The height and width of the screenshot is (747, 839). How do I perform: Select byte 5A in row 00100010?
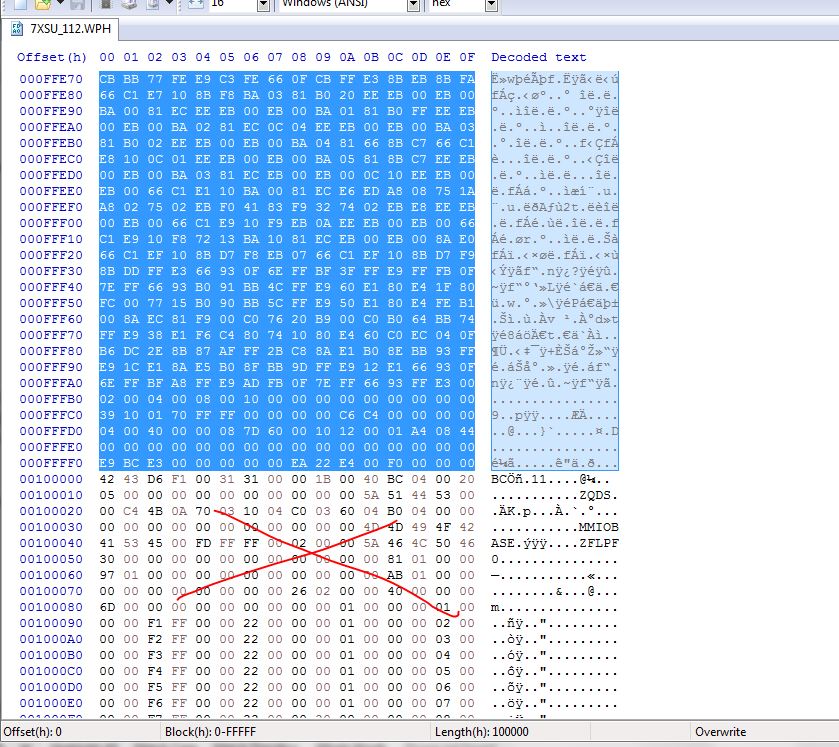(x=371, y=495)
